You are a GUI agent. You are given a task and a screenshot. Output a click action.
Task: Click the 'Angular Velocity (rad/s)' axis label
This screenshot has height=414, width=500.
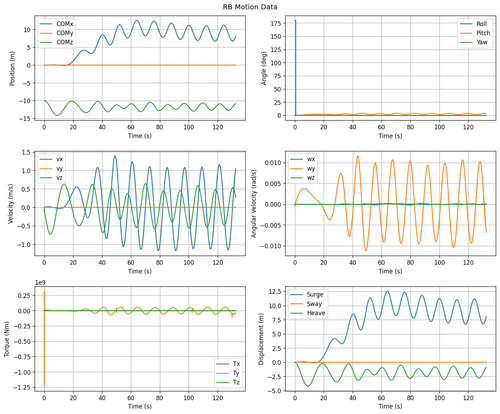click(254, 203)
